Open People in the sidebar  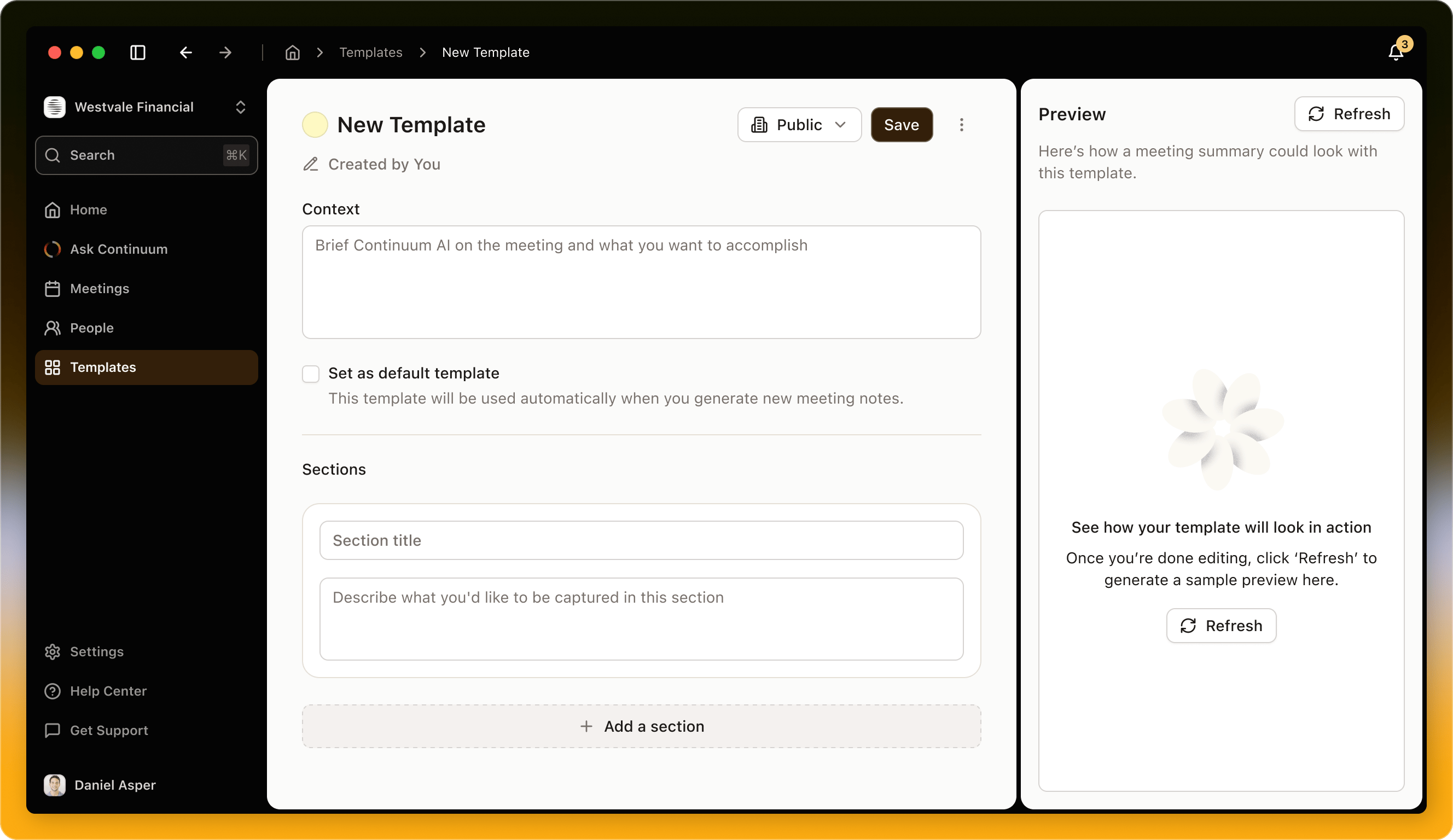tap(147, 328)
